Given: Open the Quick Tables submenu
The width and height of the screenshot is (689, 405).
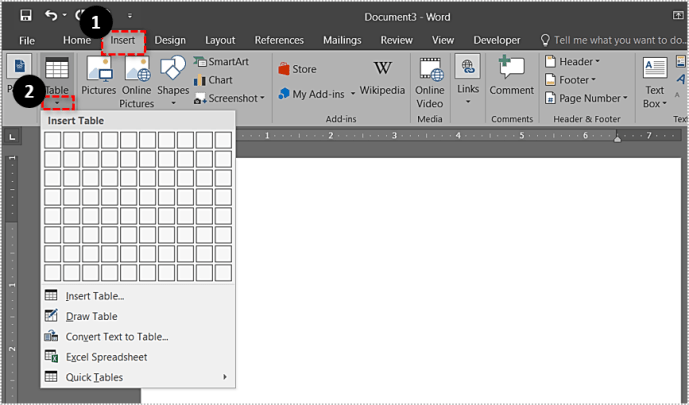Looking at the screenshot, I should coord(138,377).
